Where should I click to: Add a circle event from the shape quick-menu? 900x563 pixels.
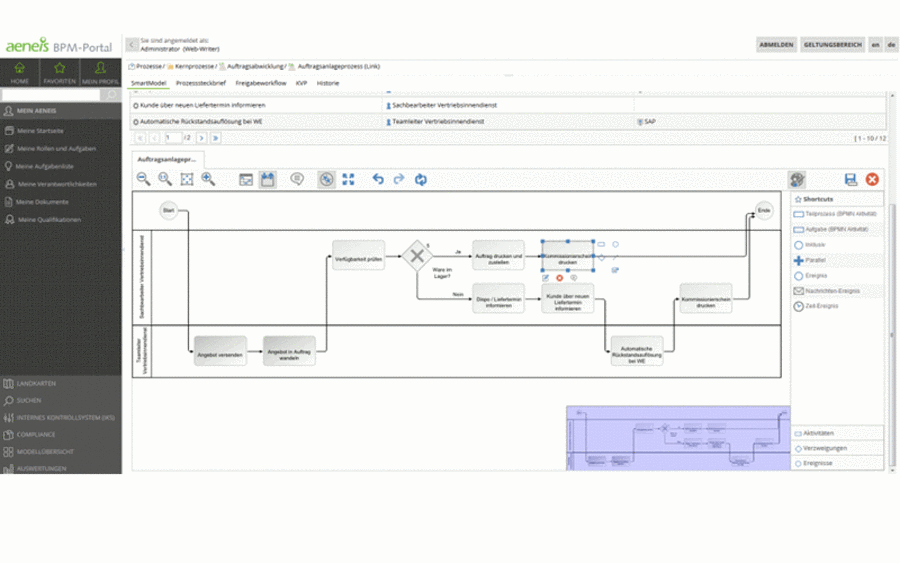tap(615, 244)
